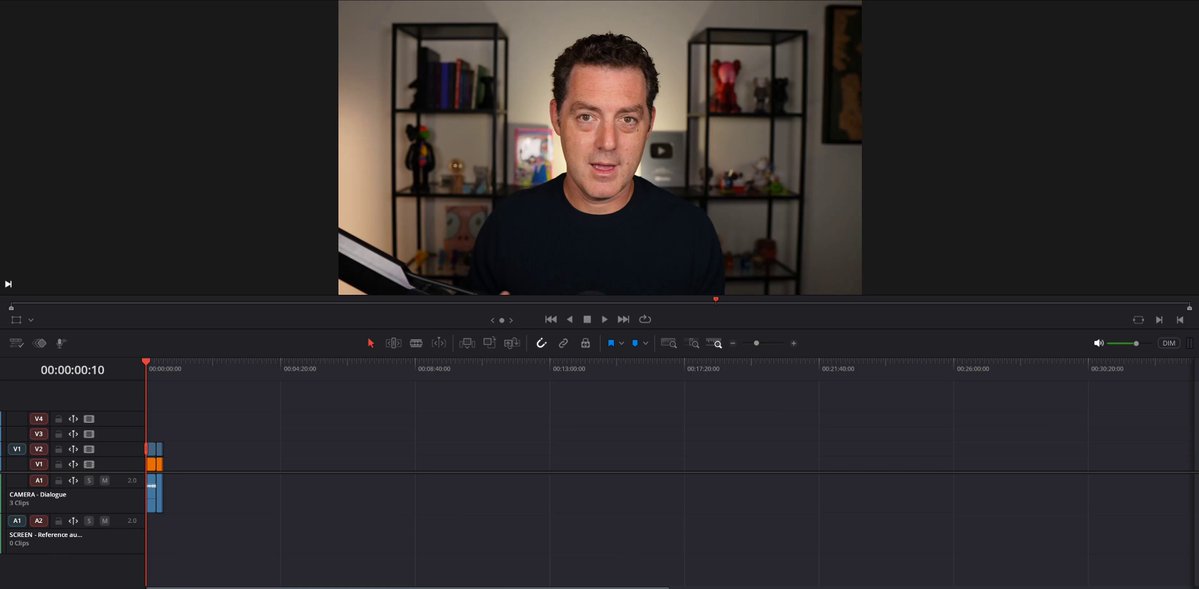
Task: Toggle Position Lock padlock in toolbar
Action: tap(585, 343)
